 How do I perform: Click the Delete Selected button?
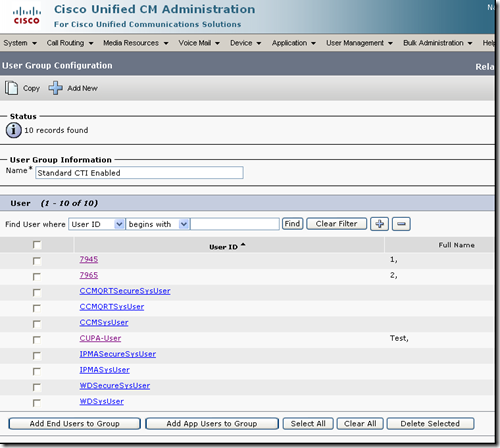[430, 424]
